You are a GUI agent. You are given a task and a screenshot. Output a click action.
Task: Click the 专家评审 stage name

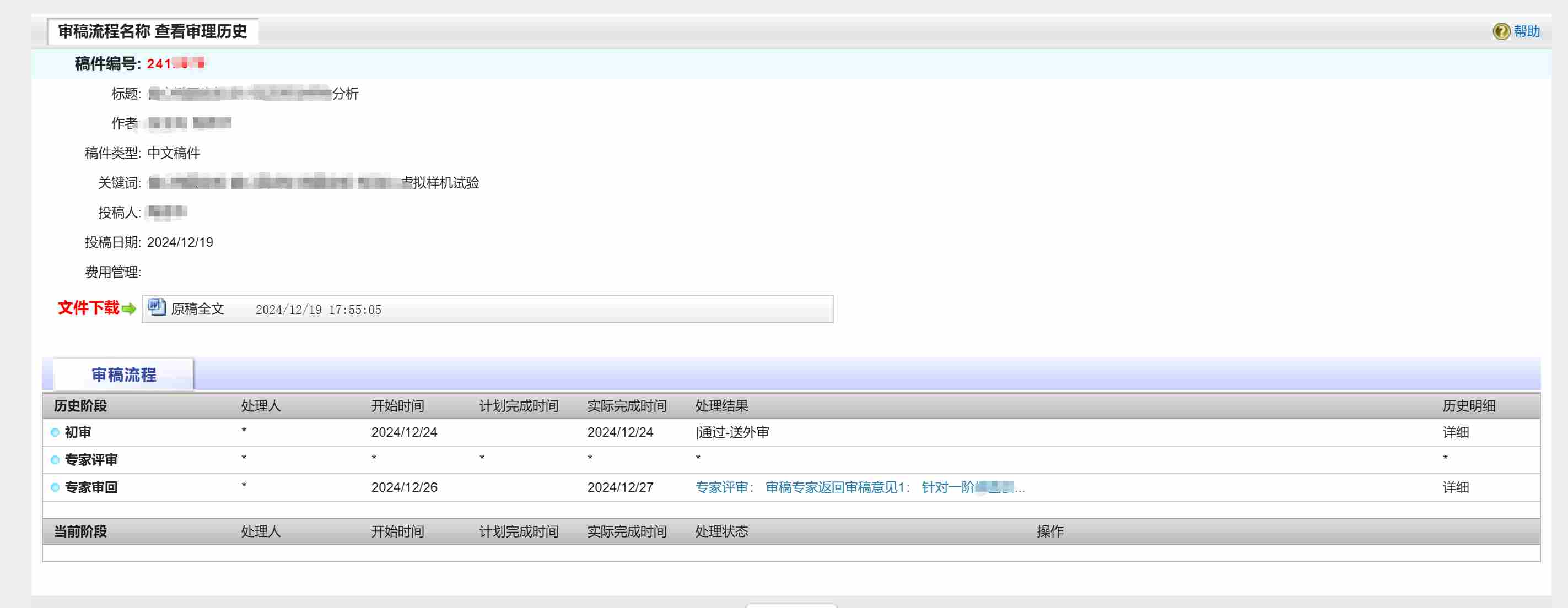click(91, 460)
